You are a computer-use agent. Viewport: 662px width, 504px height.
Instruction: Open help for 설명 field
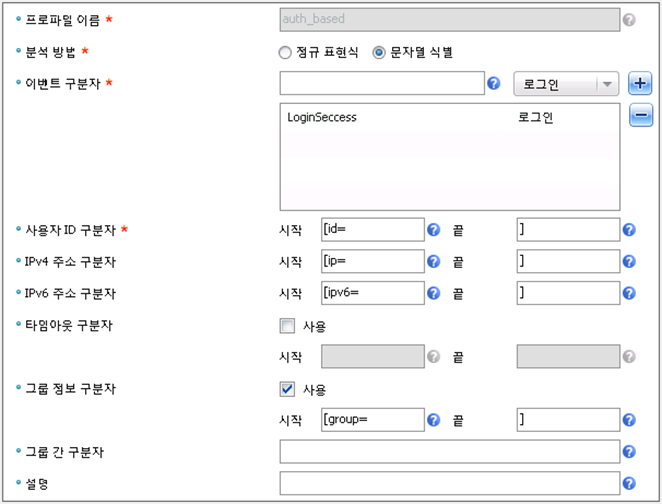pyautogui.click(x=629, y=483)
